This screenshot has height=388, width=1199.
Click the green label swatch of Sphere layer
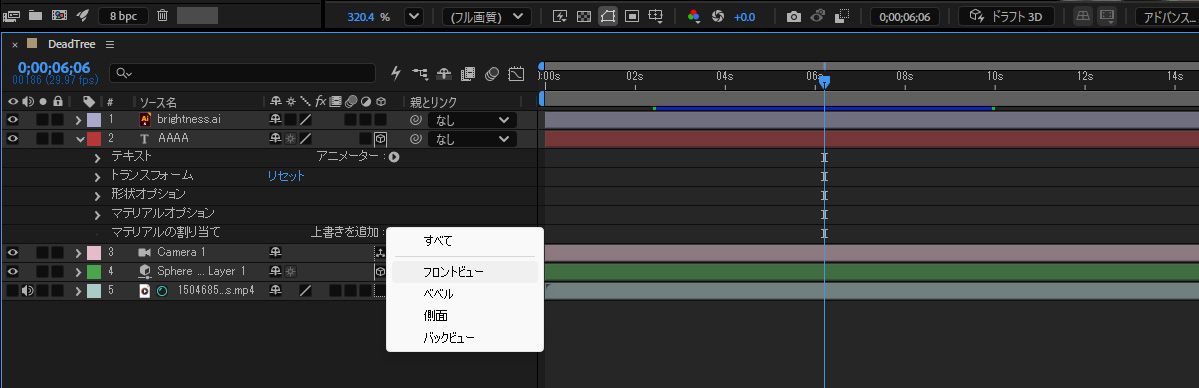pyautogui.click(x=94, y=271)
